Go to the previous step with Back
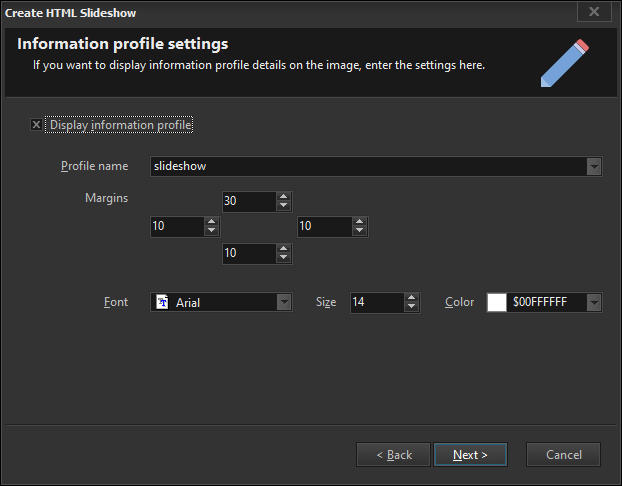Image resolution: width=622 pixels, height=486 pixels. (393, 455)
